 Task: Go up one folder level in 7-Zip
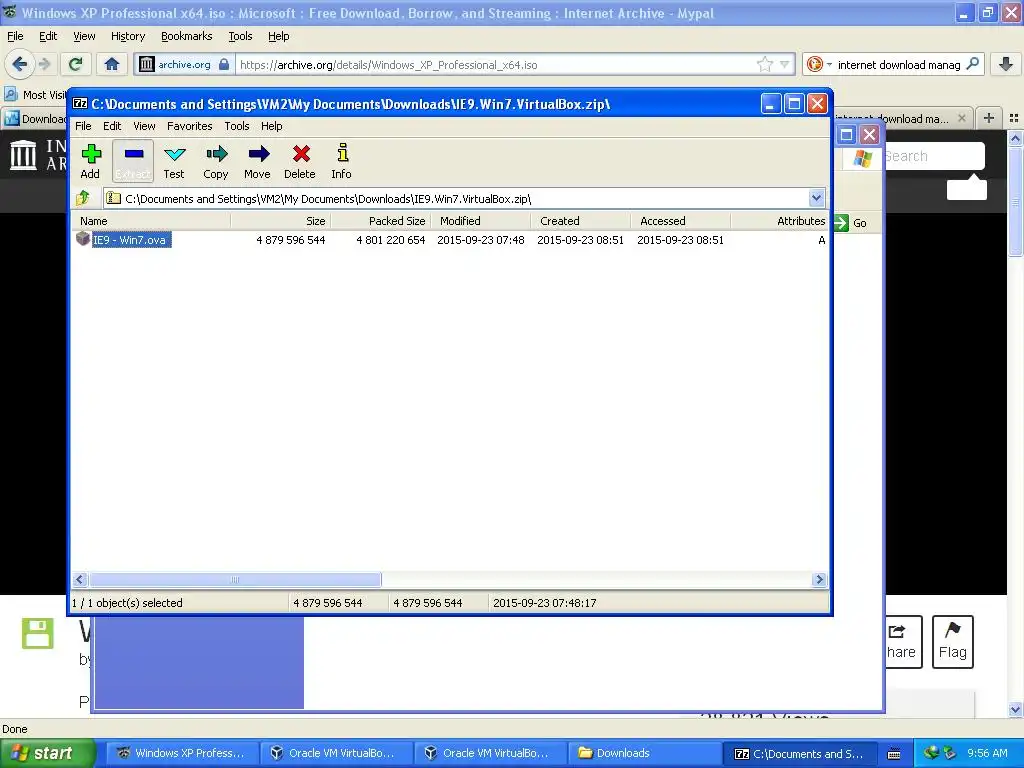coord(83,198)
